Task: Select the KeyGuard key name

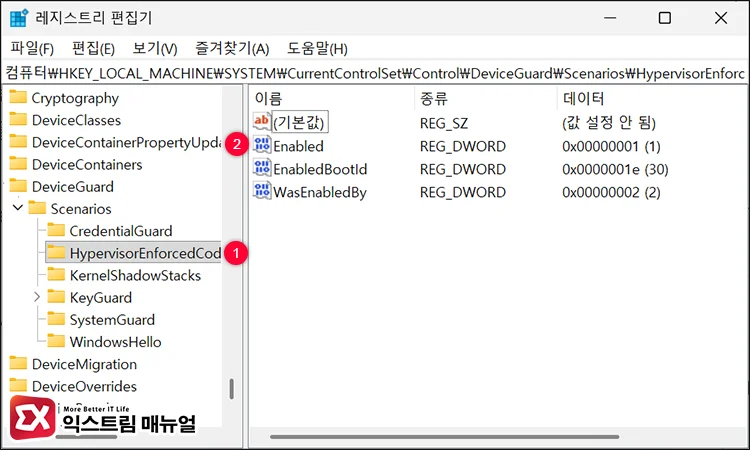Action: point(100,297)
